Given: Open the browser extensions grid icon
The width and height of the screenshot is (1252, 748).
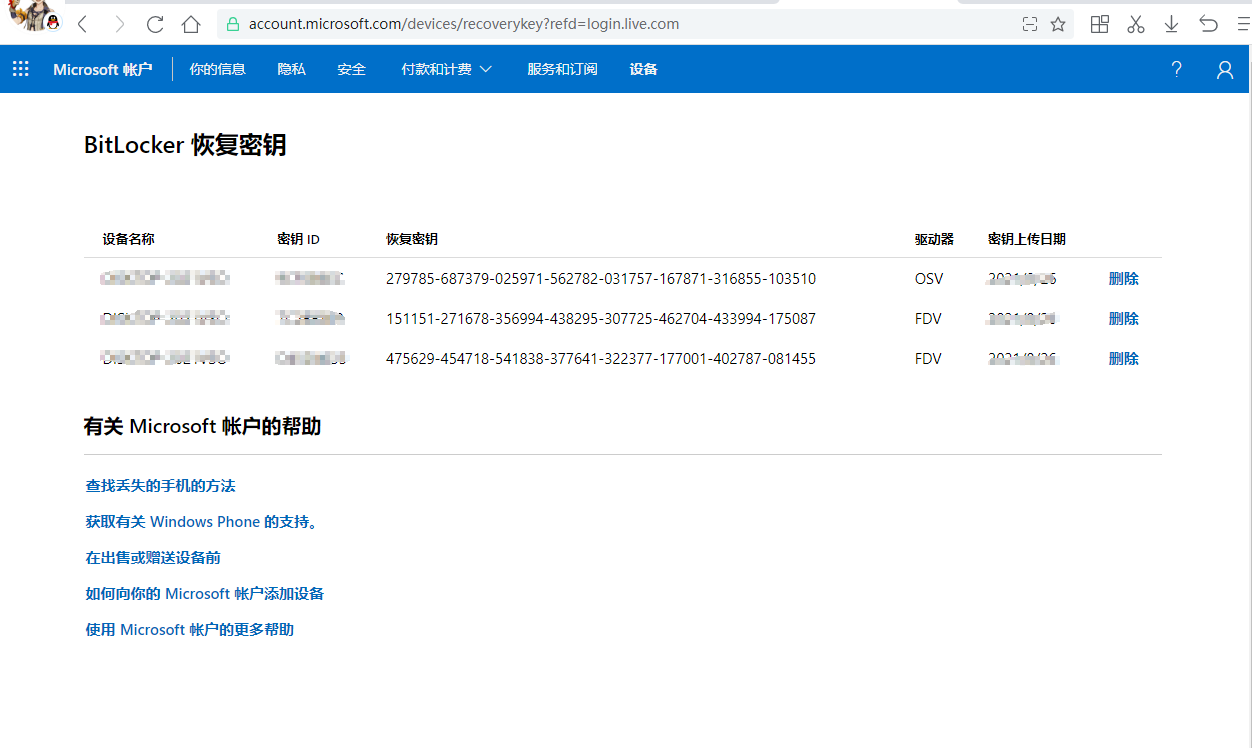Looking at the screenshot, I should [1100, 24].
